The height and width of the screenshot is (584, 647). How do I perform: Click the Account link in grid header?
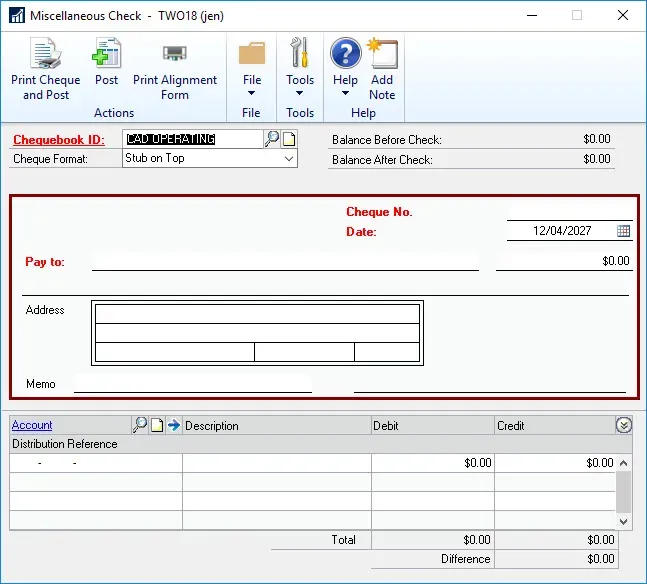[x=32, y=425]
